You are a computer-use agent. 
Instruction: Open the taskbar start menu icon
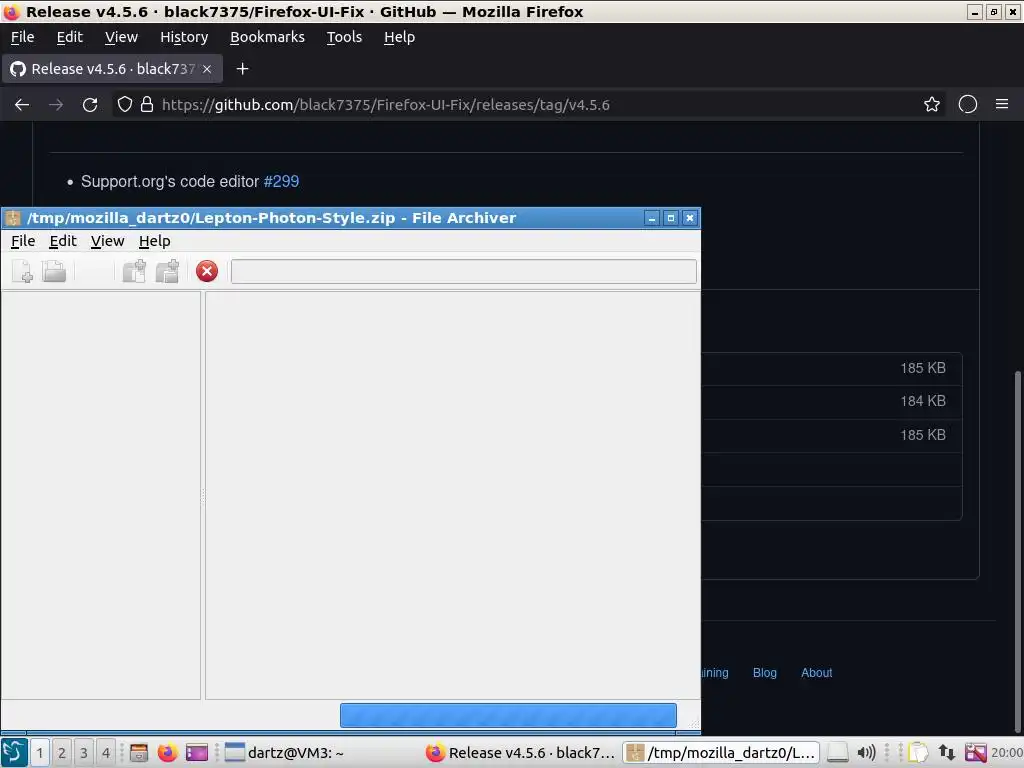click(14, 752)
